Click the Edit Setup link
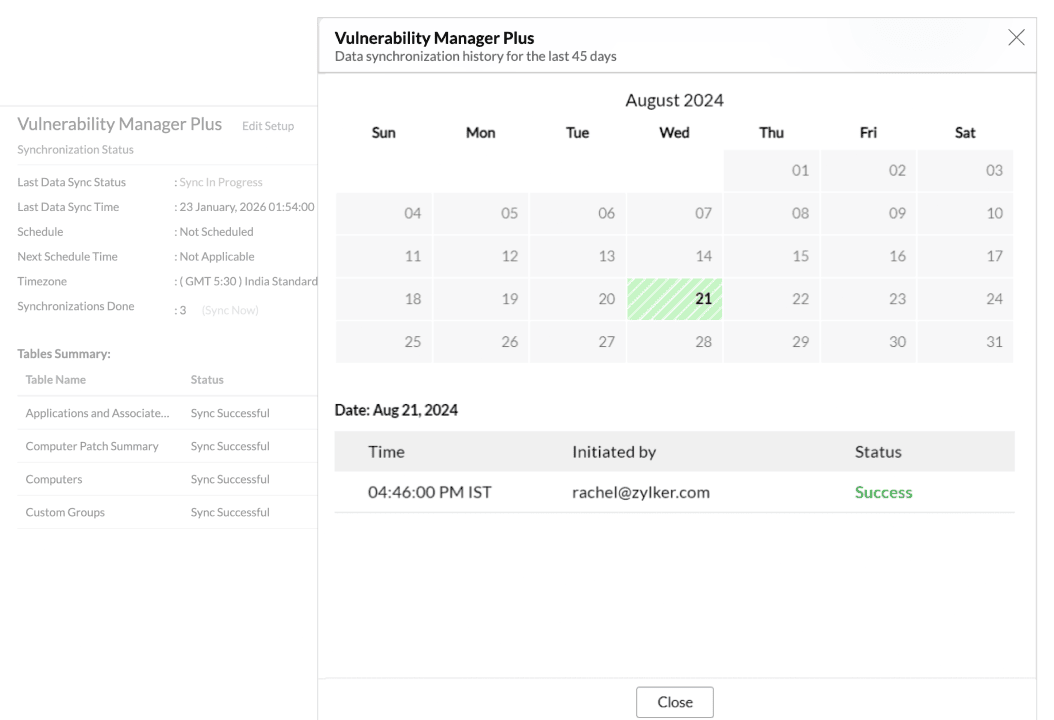The image size is (1054, 720). [x=268, y=126]
